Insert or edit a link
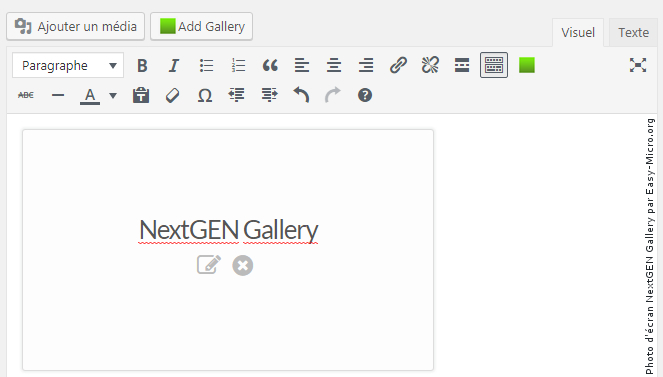The image size is (663, 377). [x=398, y=66]
